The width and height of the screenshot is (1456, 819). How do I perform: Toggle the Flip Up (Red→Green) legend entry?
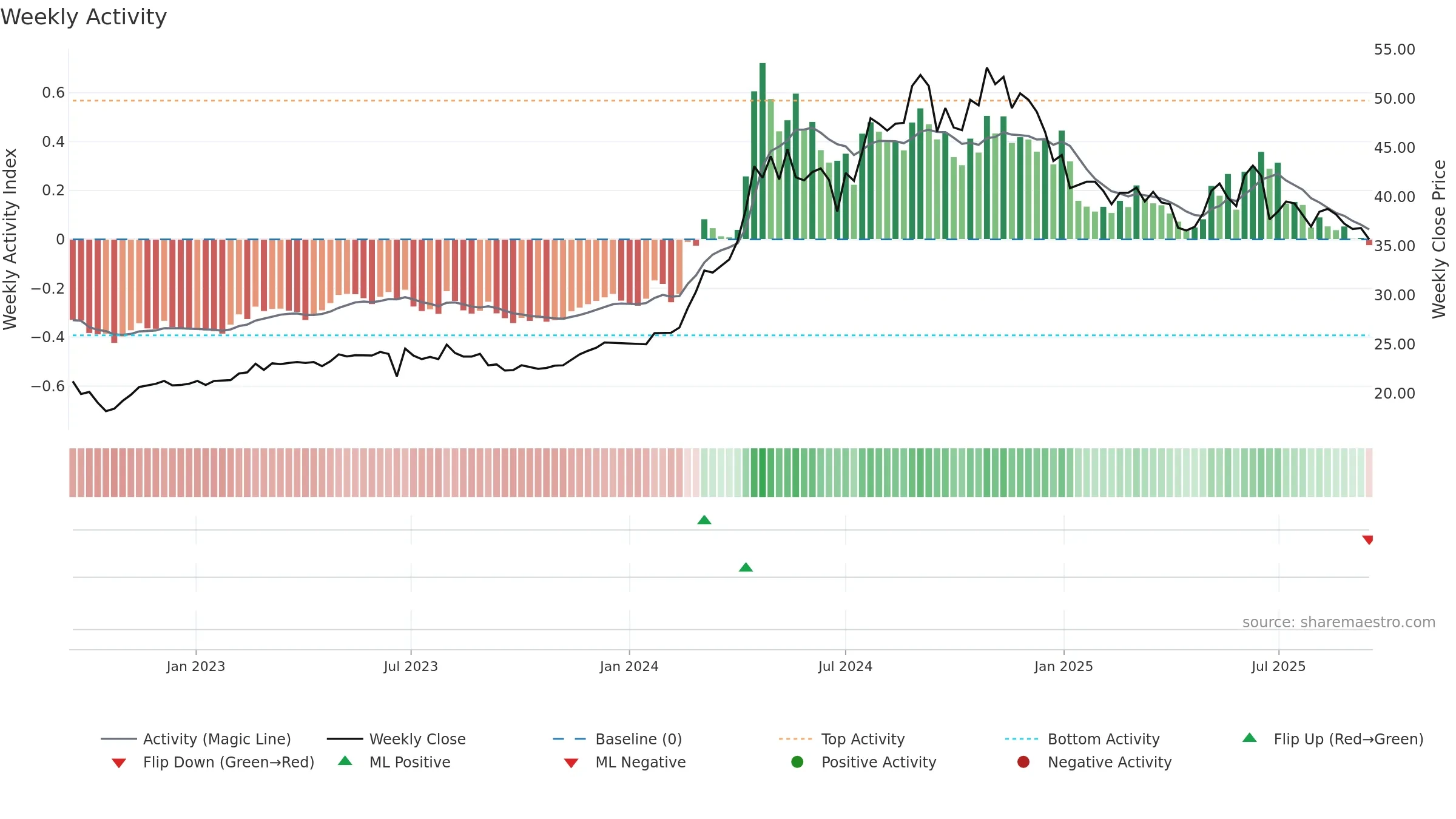click(1332, 739)
